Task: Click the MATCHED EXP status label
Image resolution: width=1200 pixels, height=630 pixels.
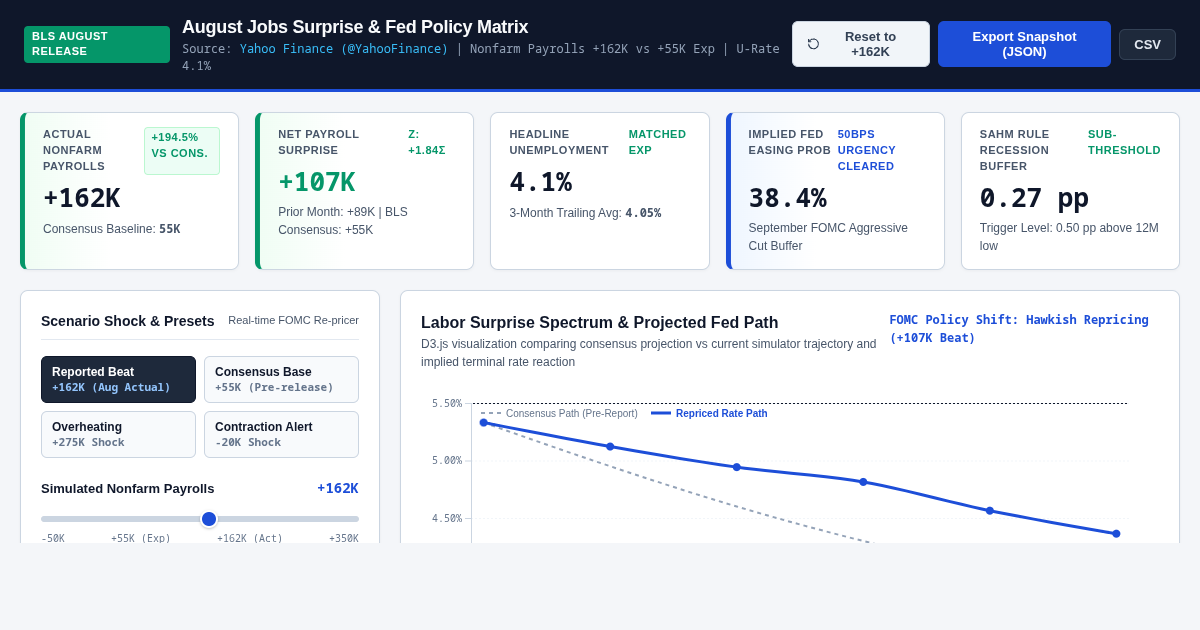Action: (x=657, y=142)
